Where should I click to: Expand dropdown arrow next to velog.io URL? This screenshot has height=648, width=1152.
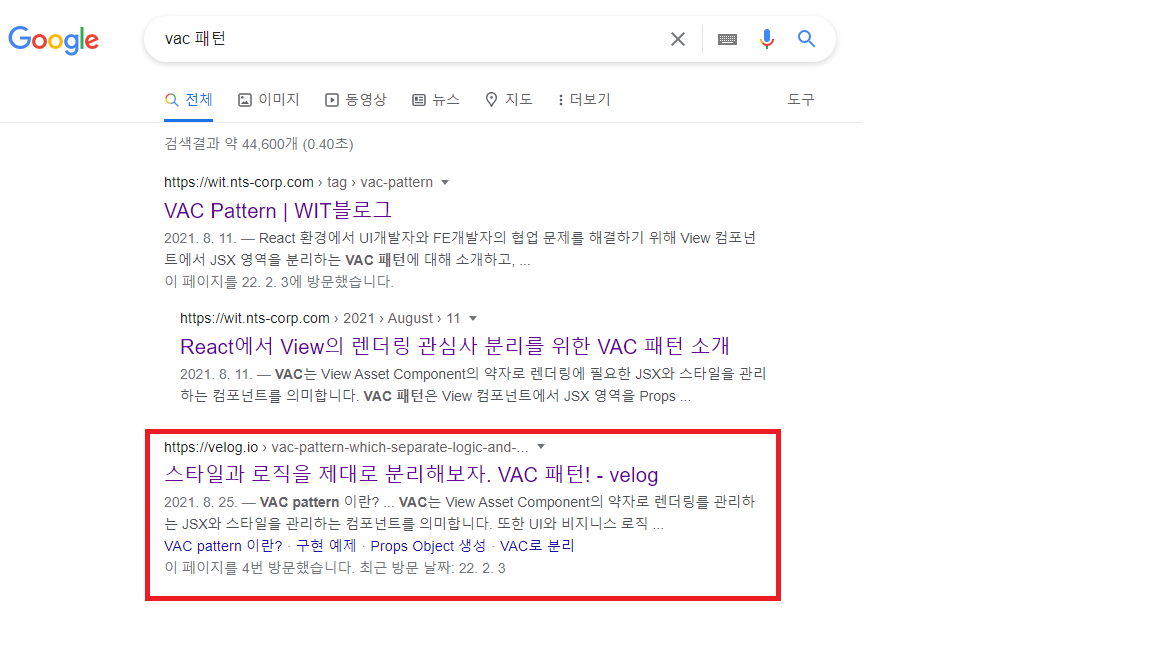tap(541, 447)
